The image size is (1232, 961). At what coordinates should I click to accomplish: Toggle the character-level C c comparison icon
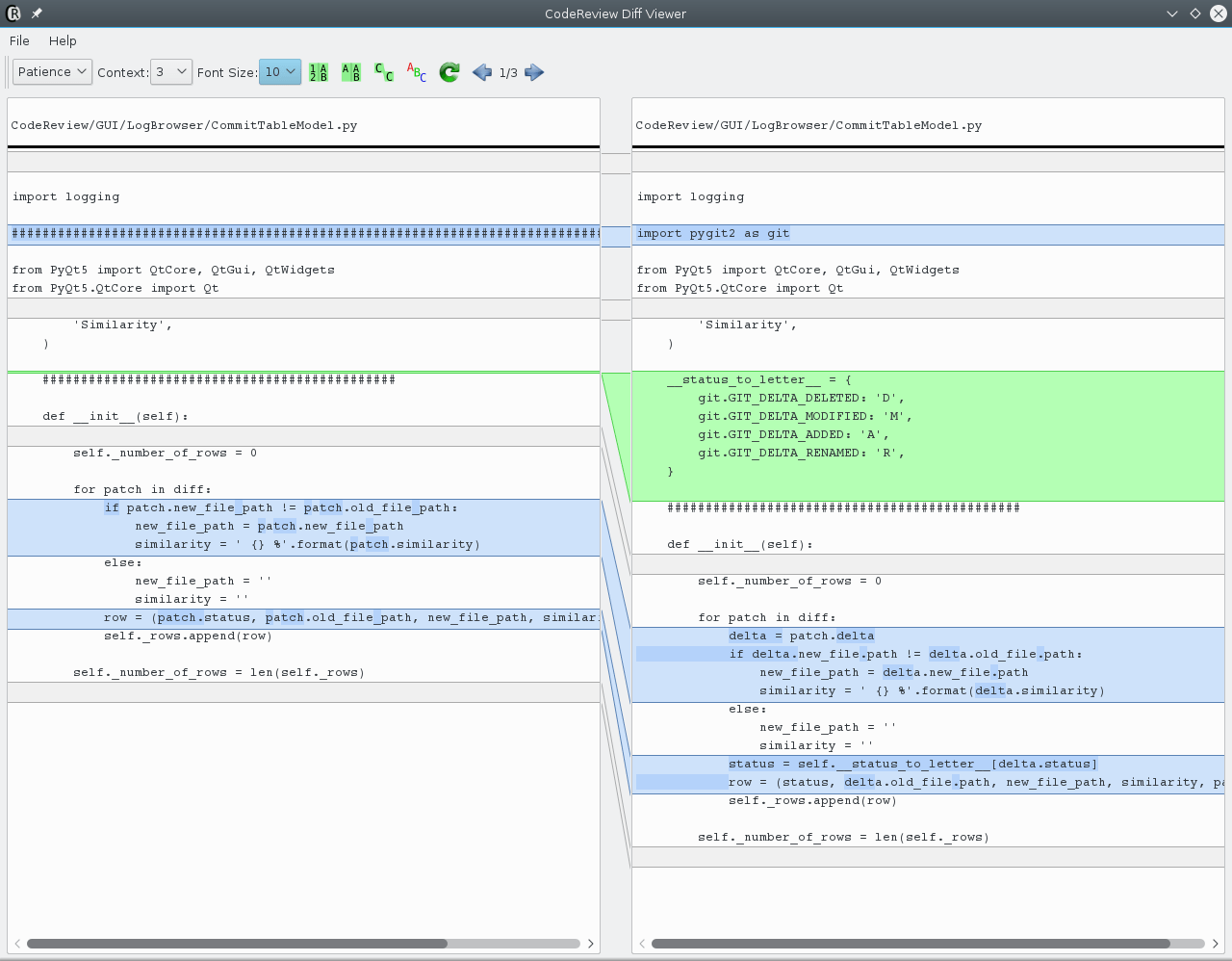(383, 72)
